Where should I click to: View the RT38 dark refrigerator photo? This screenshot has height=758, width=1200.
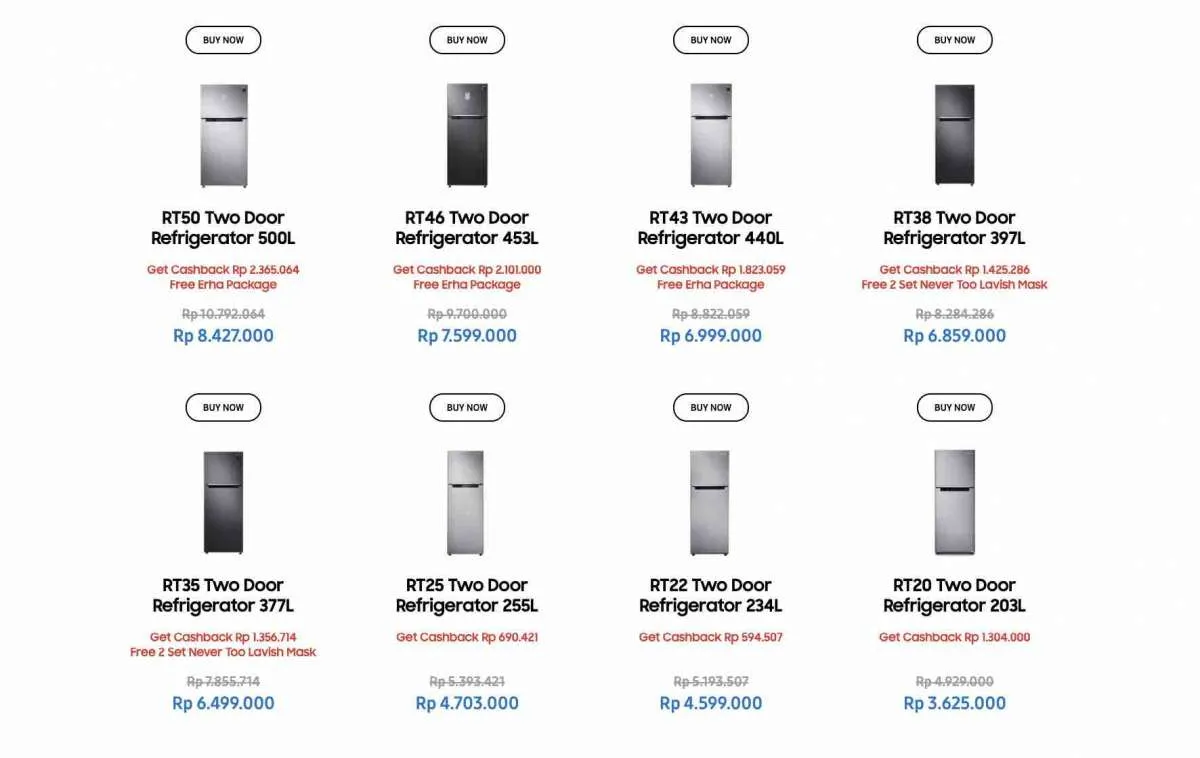[954, 135]
